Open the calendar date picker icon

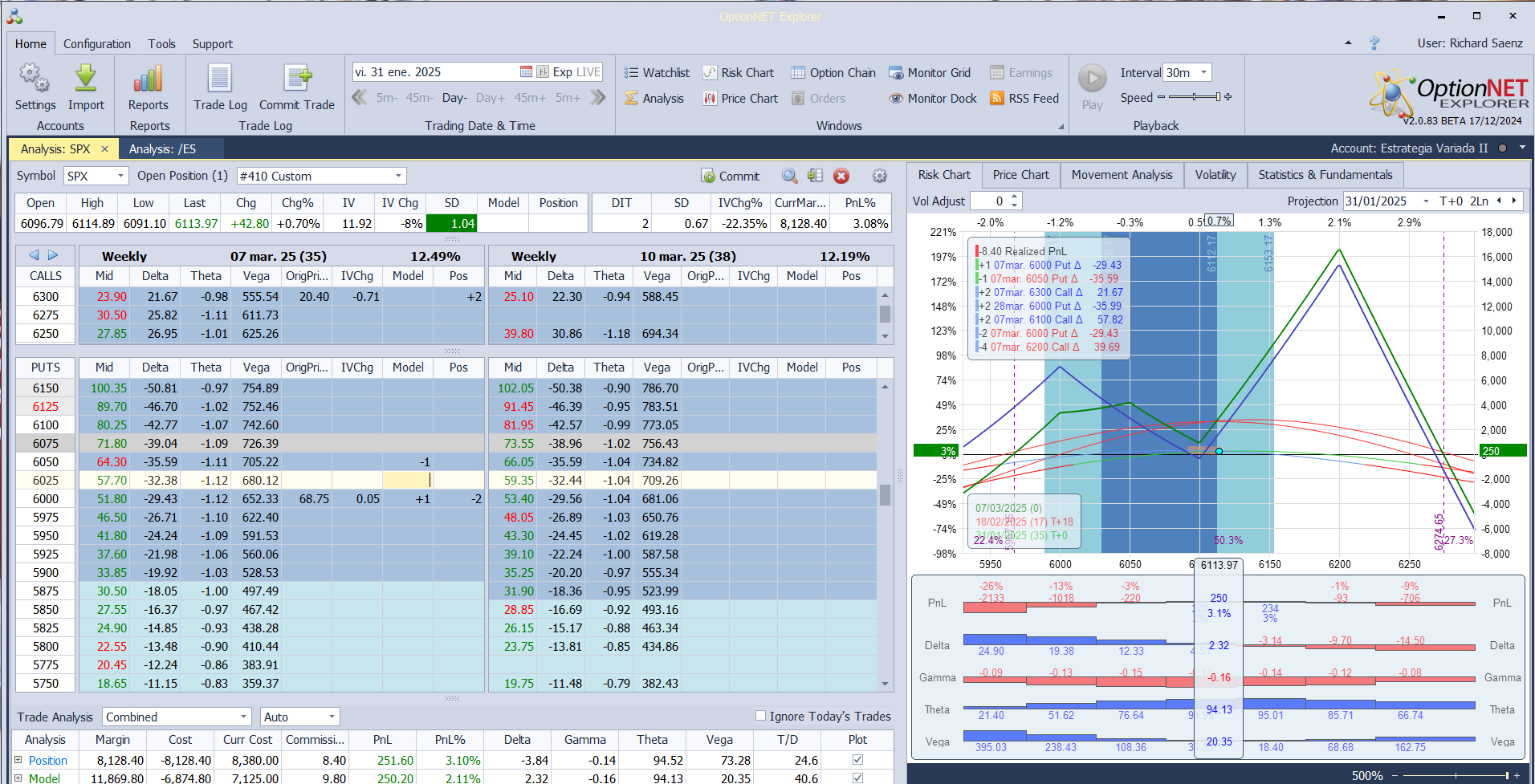coord(526,72)
